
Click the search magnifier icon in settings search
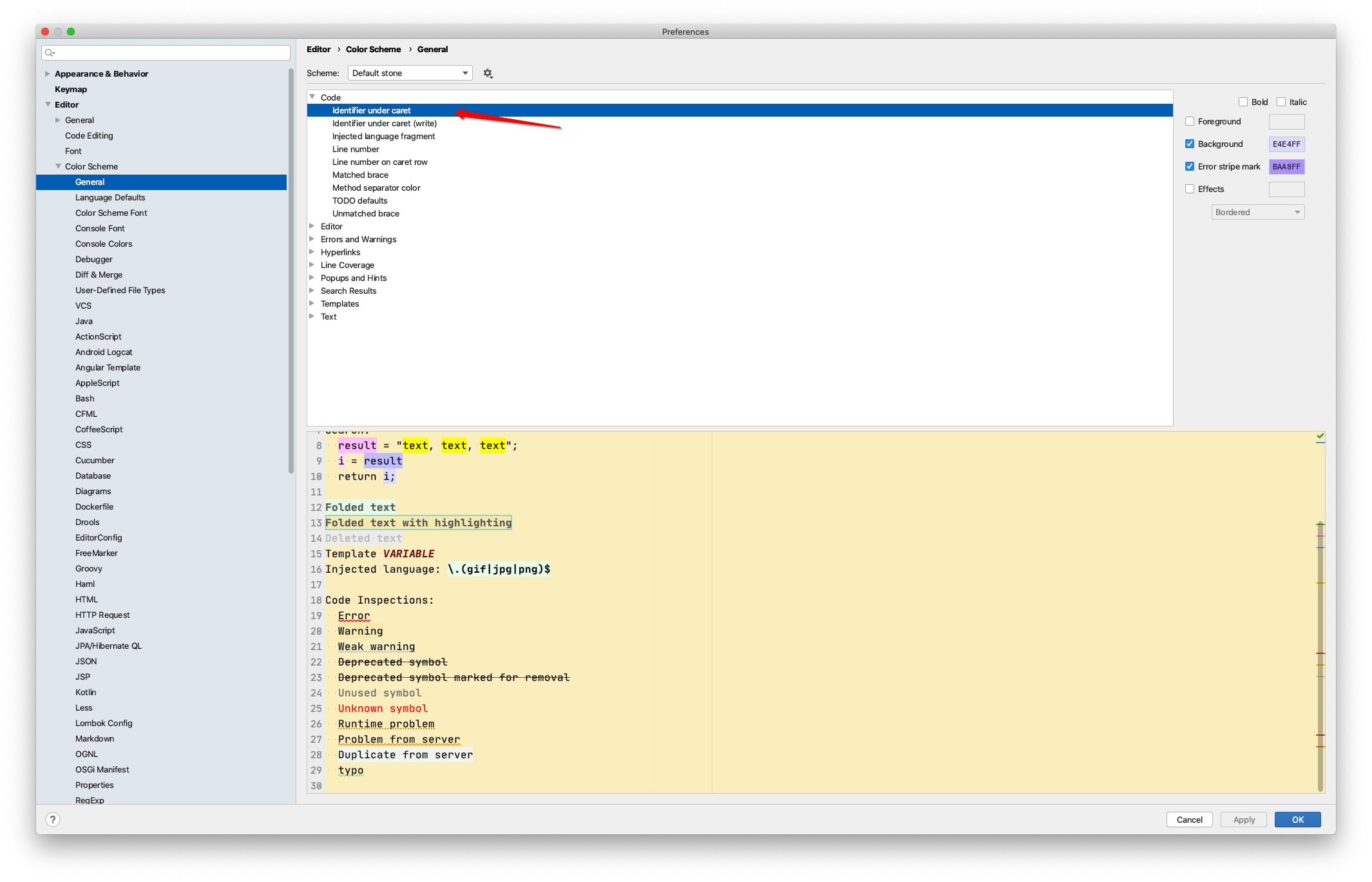[50, 53]
